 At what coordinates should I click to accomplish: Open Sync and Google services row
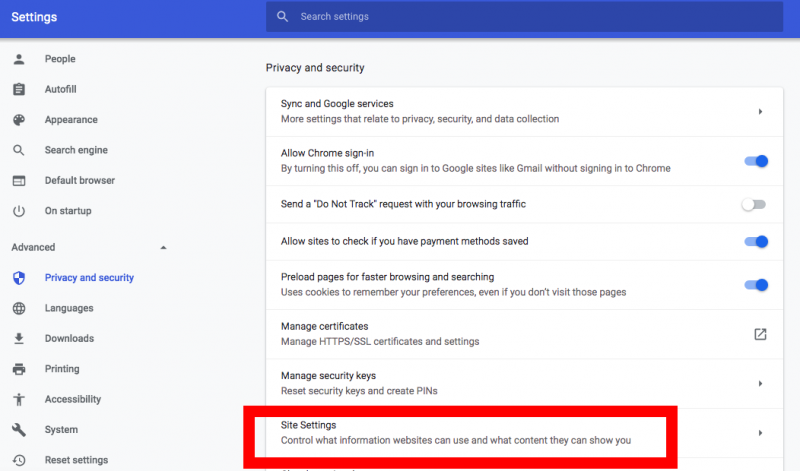coord(524,112)
